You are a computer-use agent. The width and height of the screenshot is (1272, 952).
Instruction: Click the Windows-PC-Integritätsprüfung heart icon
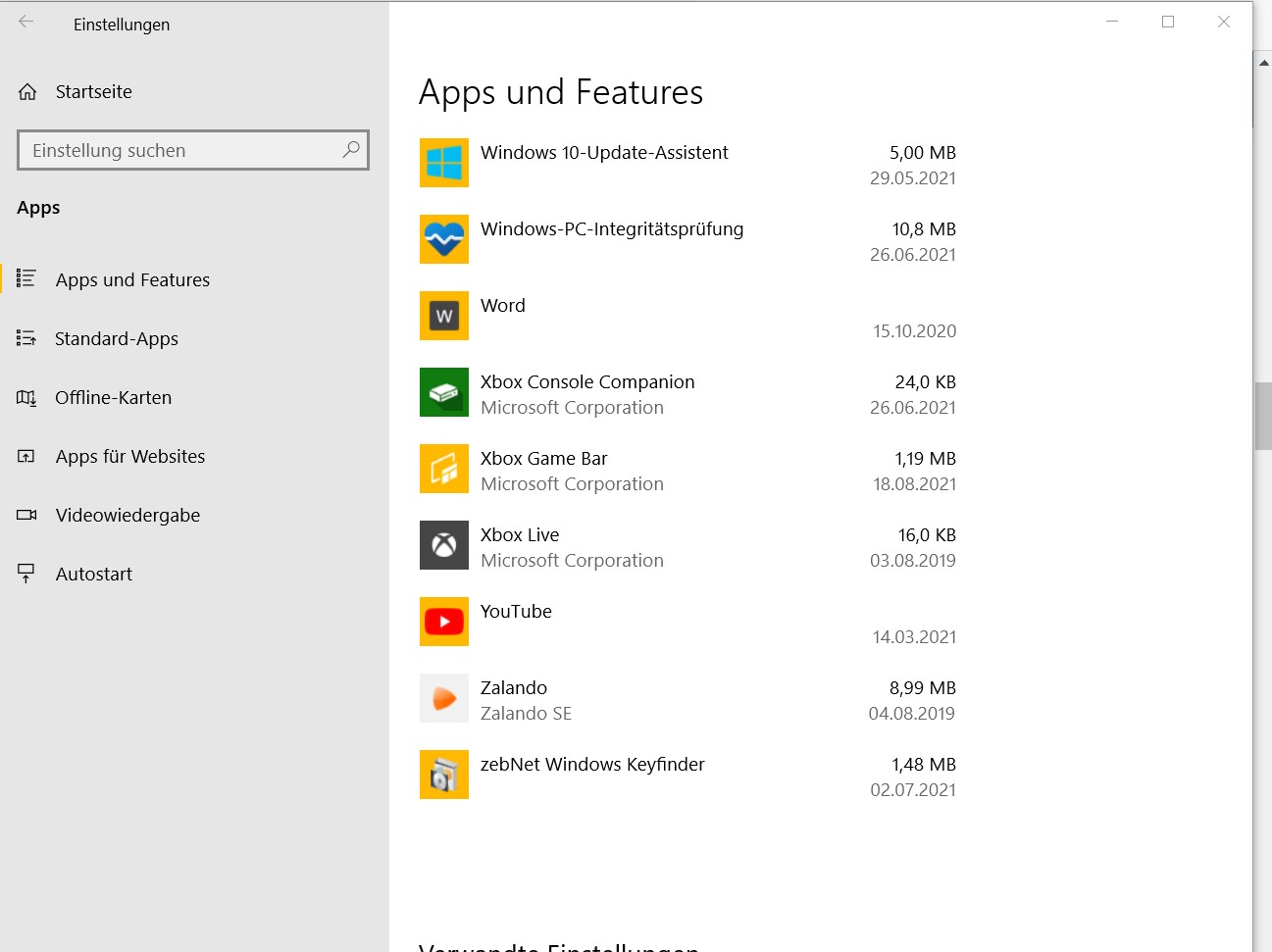443,239
